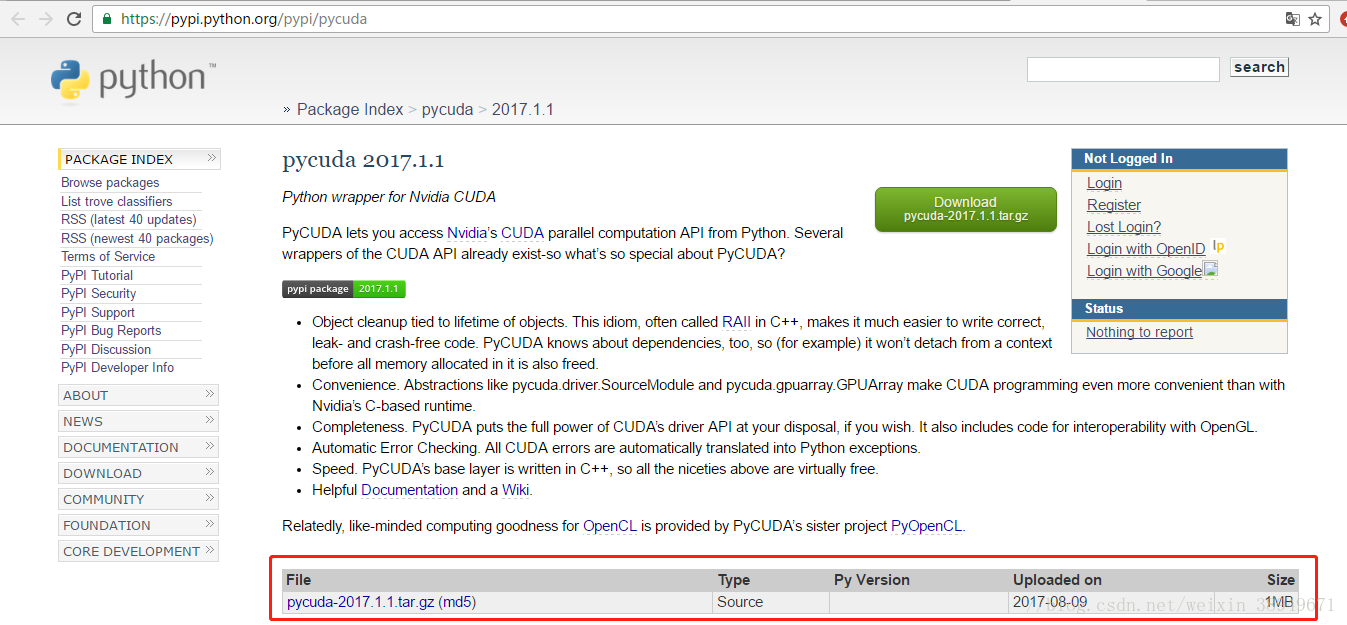Click the pycuda 2017.1.1 page heading
Viewport: 1347px width, 625px height.
[x=363, y=160]
